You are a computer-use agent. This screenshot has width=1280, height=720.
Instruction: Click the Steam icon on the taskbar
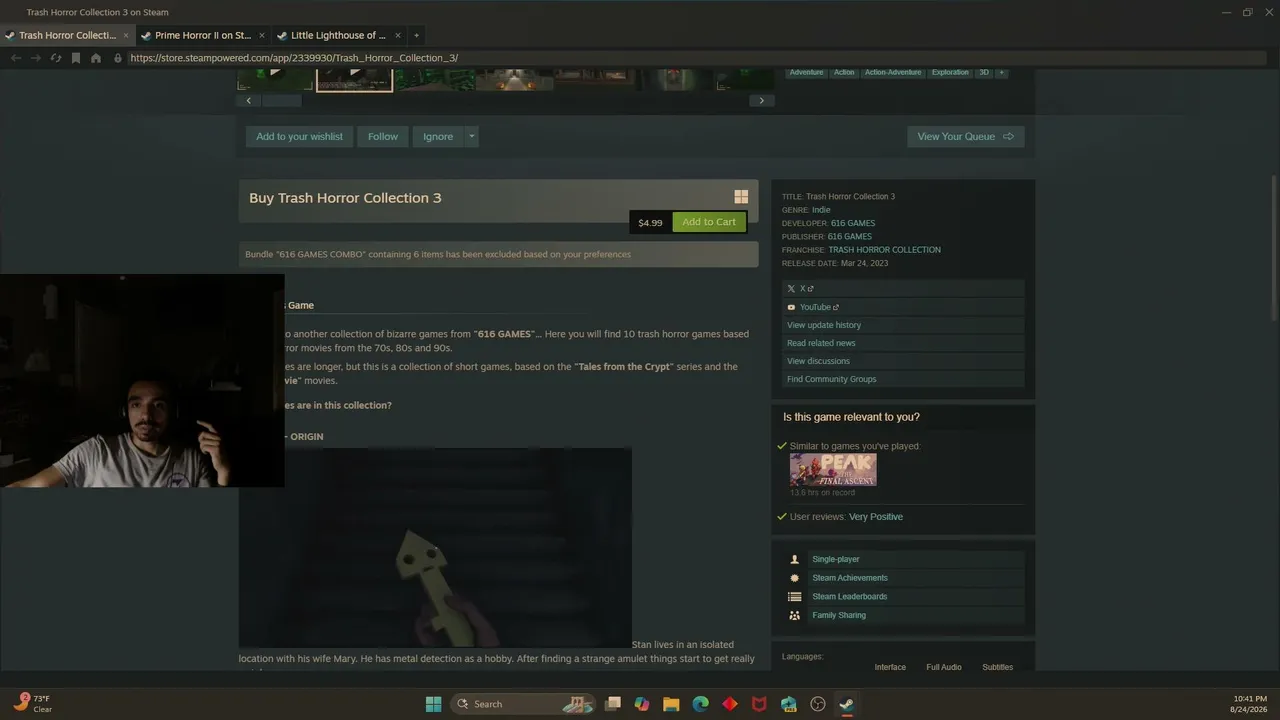(x=847, y=704)
